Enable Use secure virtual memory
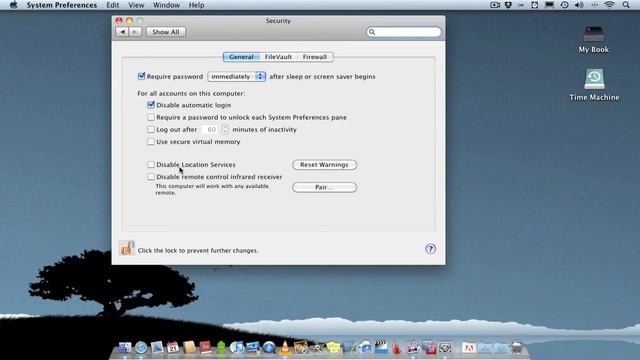The height and width of the screenshot is (360, 640). click(151, 142)
